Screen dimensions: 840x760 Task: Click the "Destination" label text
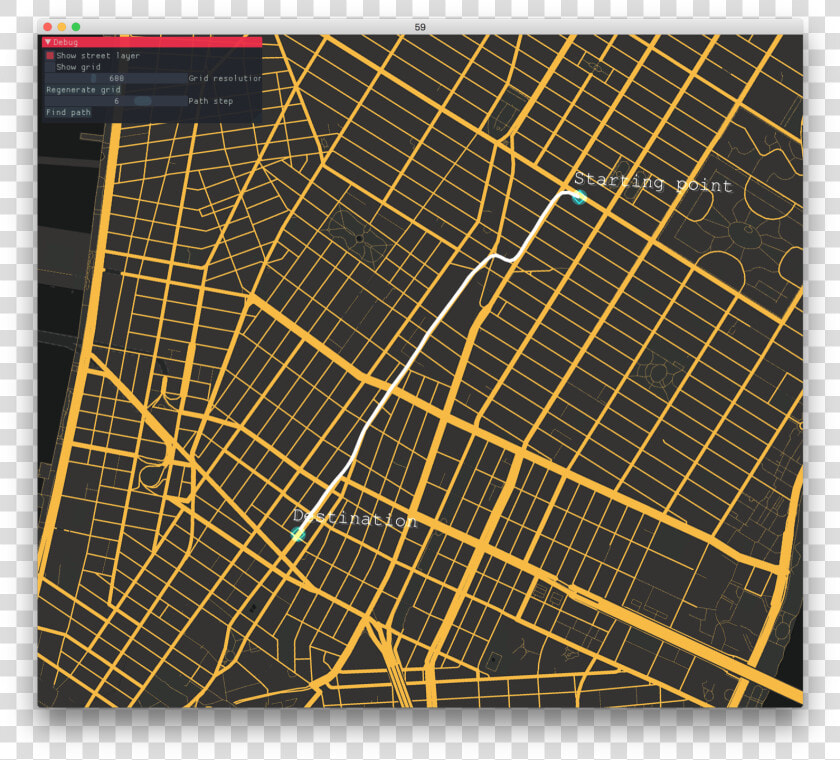click(355, 518)
